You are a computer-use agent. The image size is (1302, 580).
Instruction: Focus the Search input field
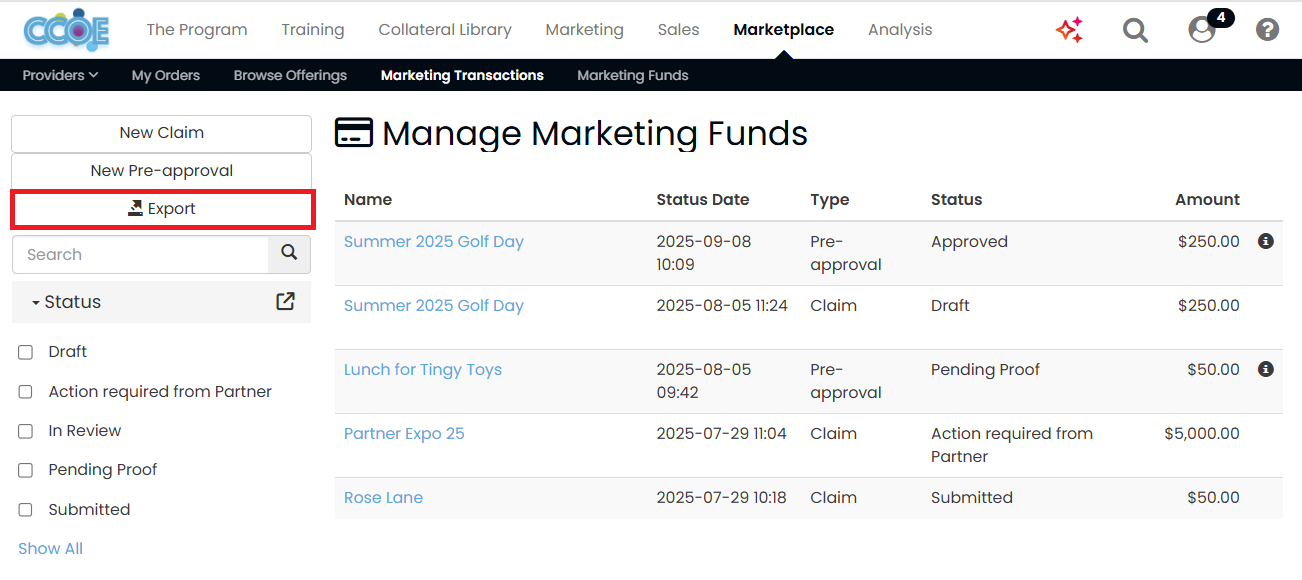tap(140, 254)
